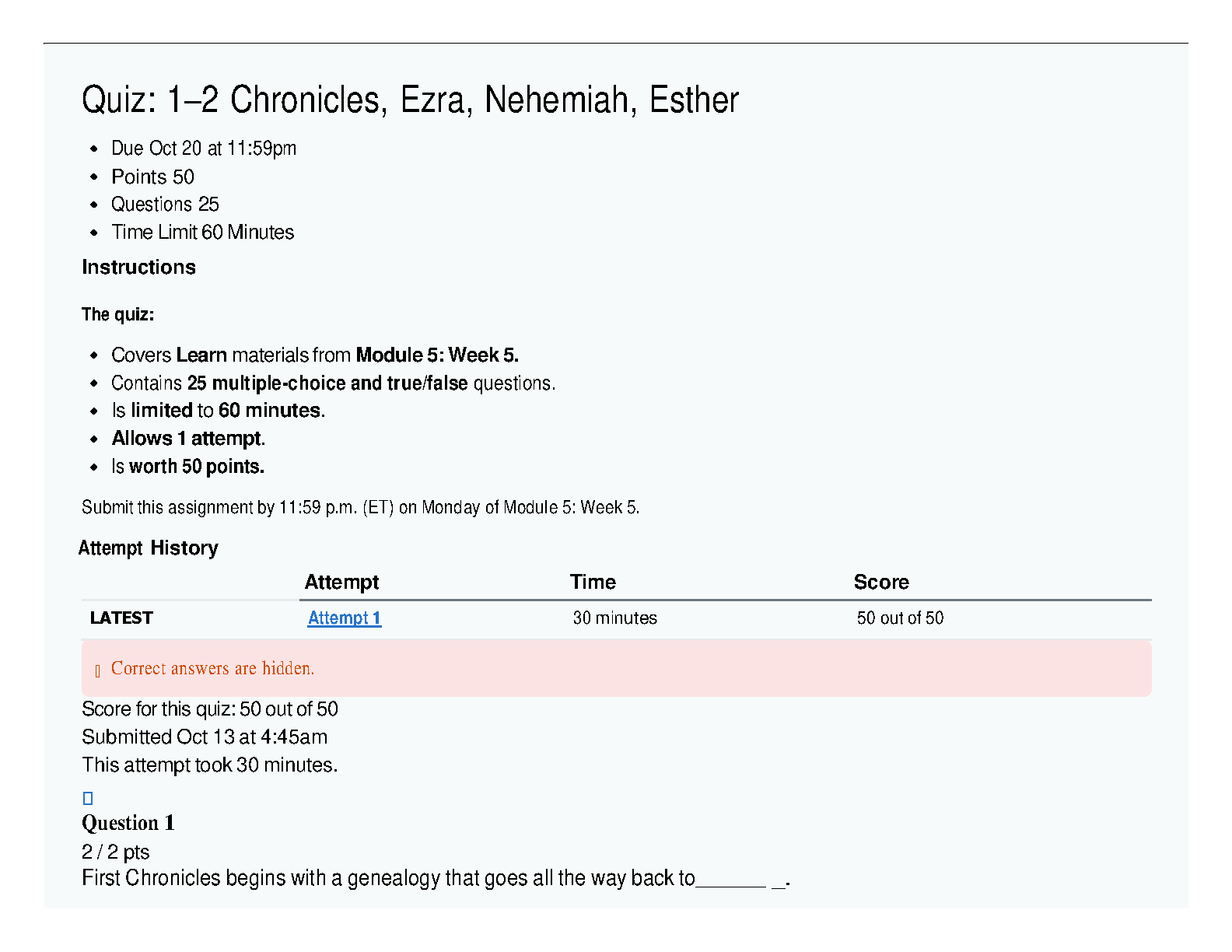Click the small blue icon above Question 1

click(88, 798)
